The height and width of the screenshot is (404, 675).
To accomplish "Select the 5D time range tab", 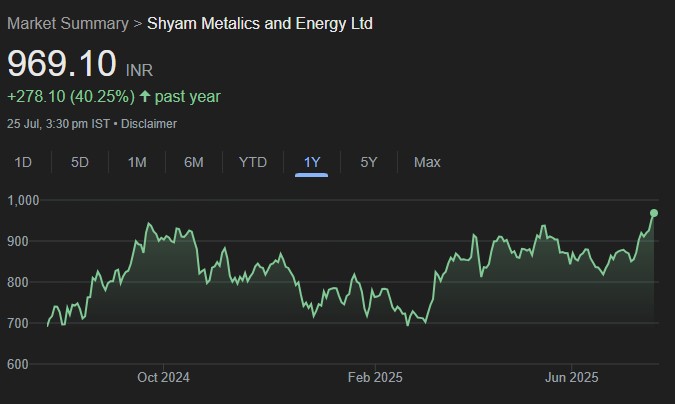I will 80,162.
